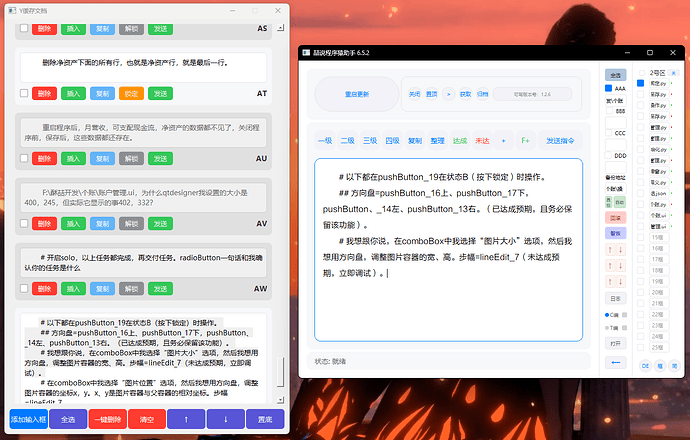Click the first red up arrow in the sidebar
Viewport: 690px width, 440px height.
610,250
